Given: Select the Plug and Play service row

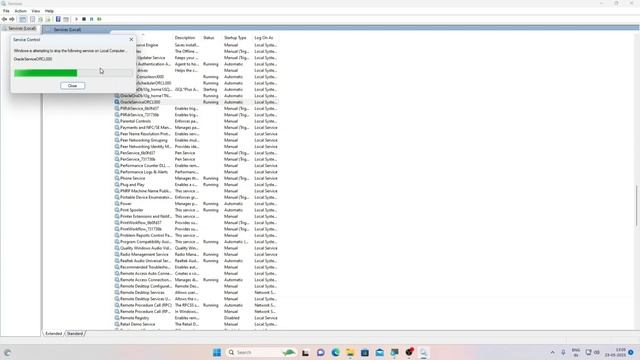Looking at the screenshot, I should pos(196,184).
